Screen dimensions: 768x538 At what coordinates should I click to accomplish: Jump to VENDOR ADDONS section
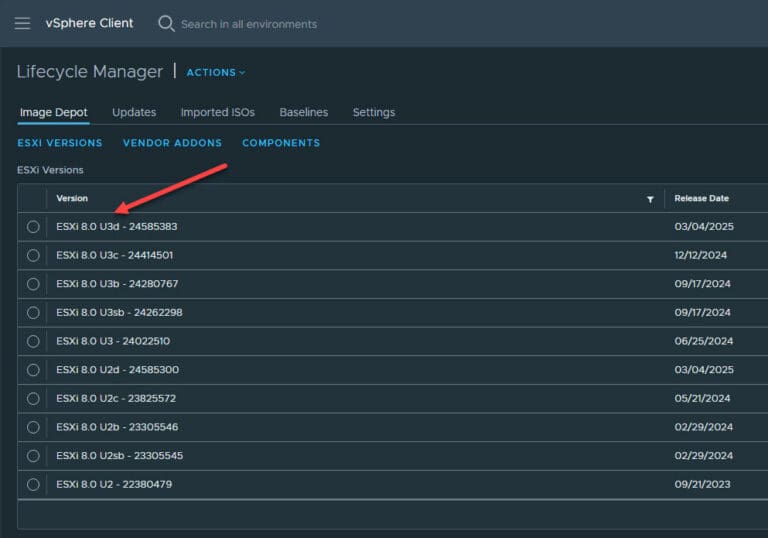tap(172, 143)
